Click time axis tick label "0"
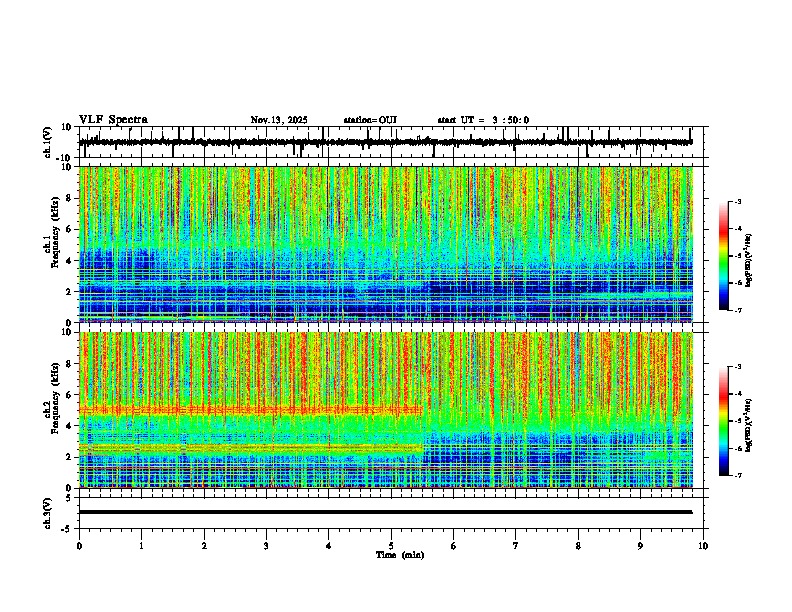The width and height of the screenshot is (792, 612). (x=79, y=546)
